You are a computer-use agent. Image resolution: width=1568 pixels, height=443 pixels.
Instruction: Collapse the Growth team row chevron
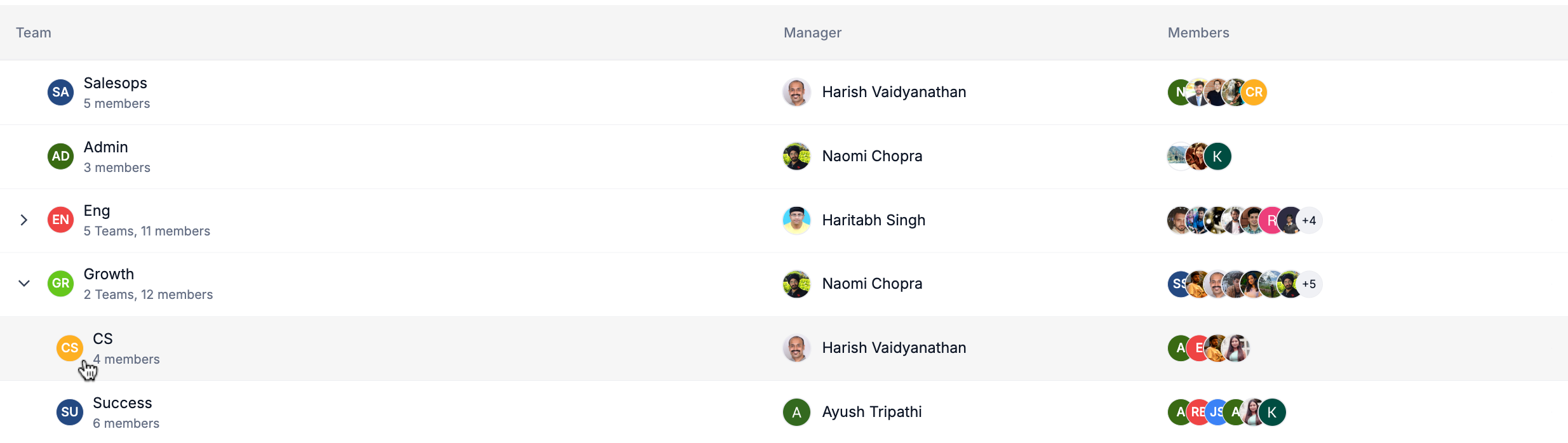pyautogui.click(x=24, y=283)
